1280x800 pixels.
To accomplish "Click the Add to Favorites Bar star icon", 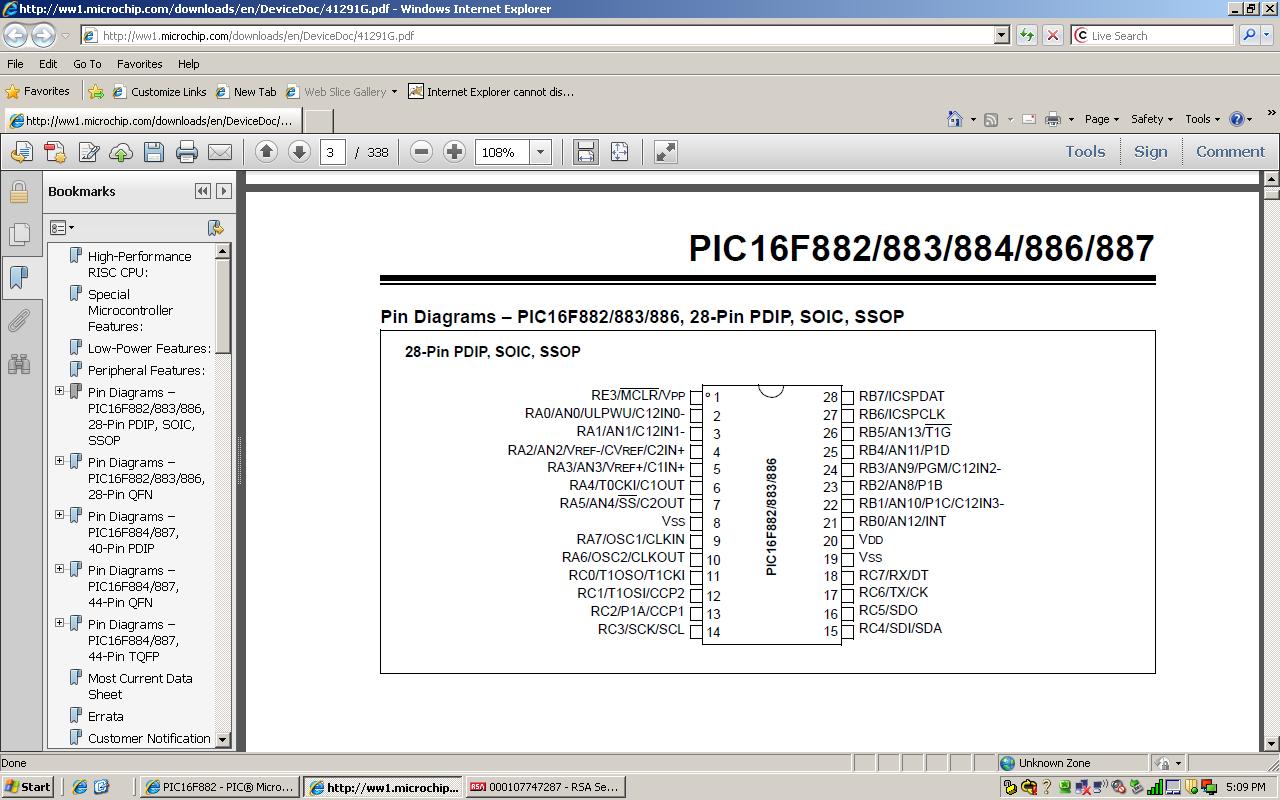I will click(96, 92).
